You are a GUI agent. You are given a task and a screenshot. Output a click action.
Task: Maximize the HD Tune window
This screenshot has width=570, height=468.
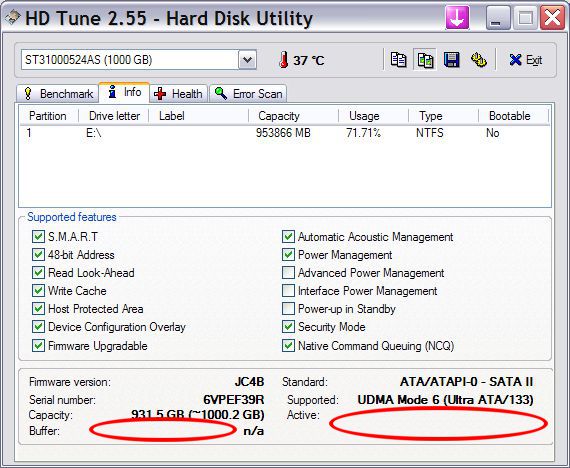[525, 18]
